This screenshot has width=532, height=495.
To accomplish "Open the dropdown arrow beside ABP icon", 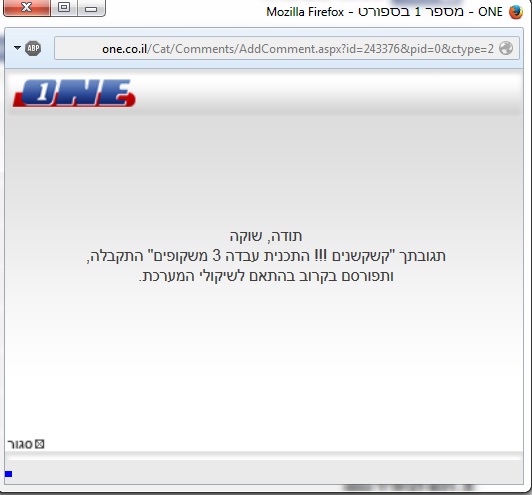I will [x=17, y=48].
